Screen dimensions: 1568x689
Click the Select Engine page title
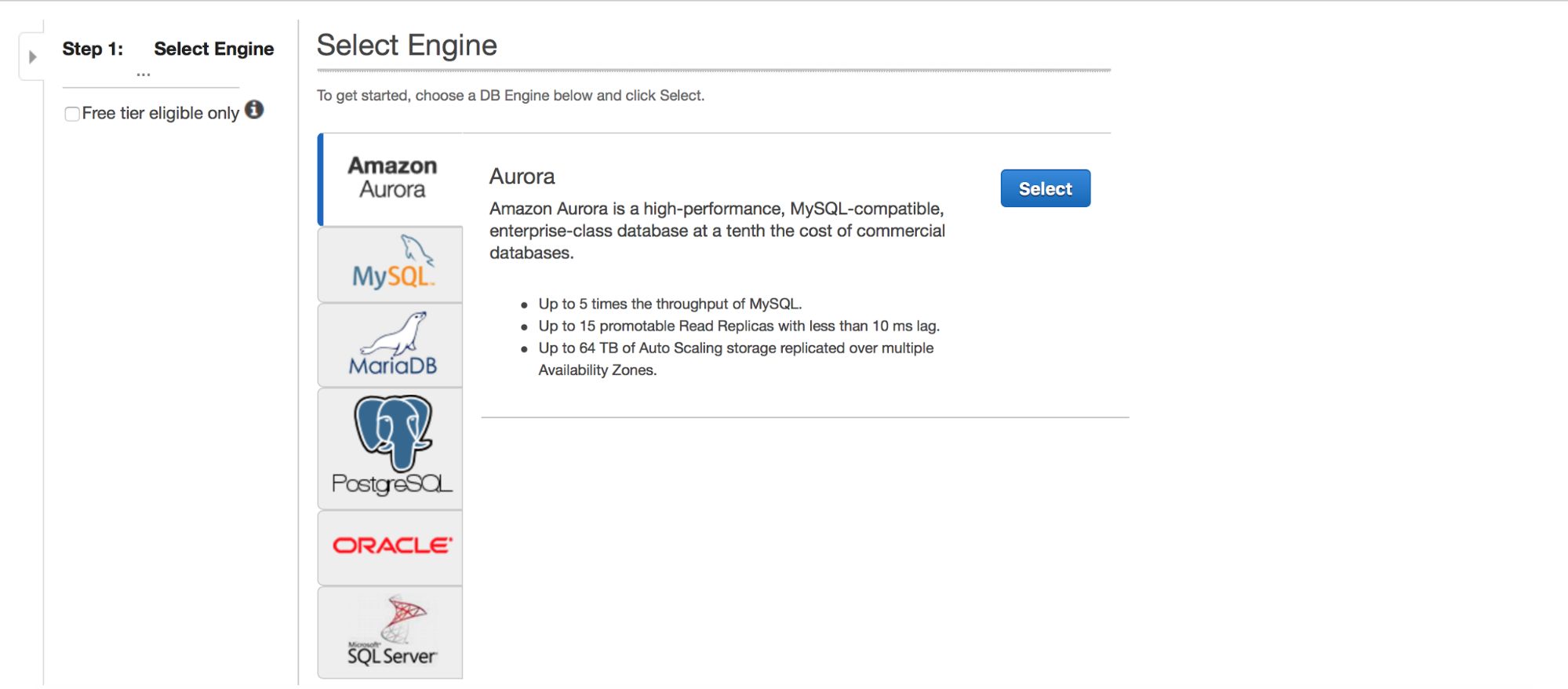click(x=406, y=46)
